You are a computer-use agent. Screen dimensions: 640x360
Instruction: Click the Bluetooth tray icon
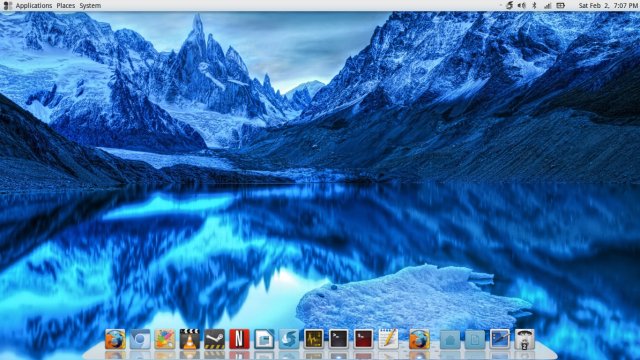point(534,6)
